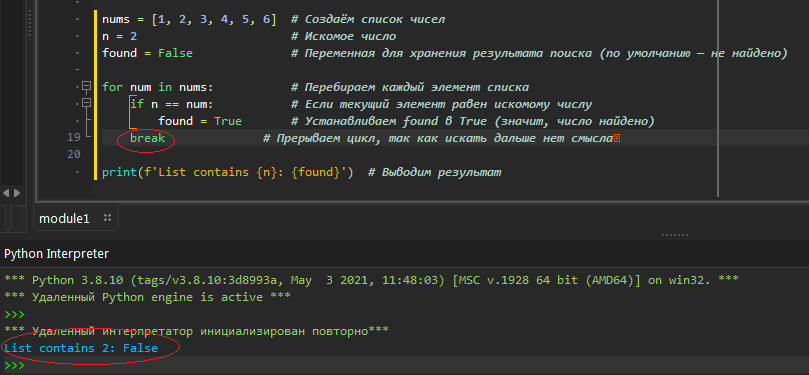Click the last >>> interpreter prompt

click(14, 366)
